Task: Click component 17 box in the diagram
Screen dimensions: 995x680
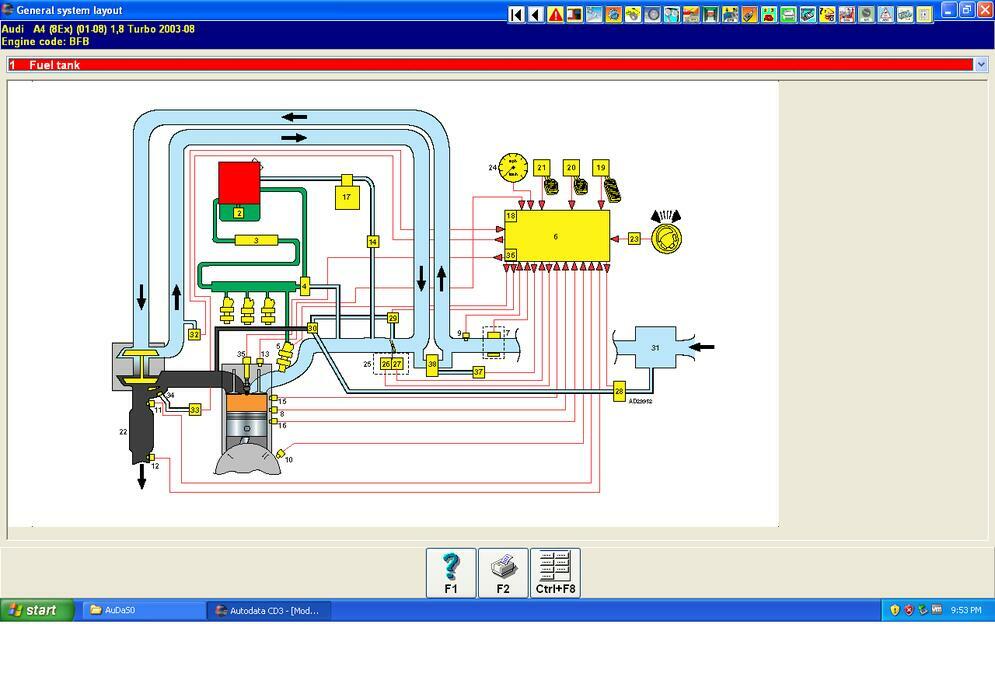Action: click(x=346, y=196)
